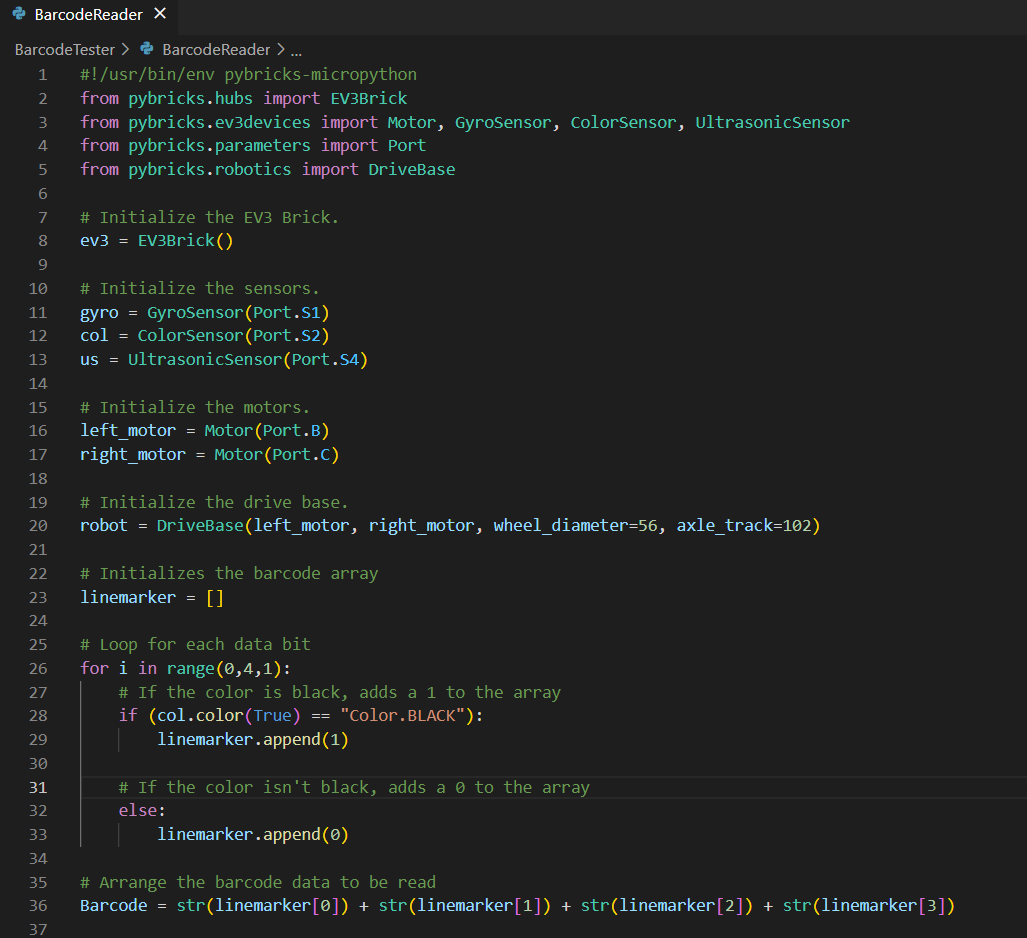Click the 'ev3' variable on line 8
The width and height of the screenshot is (1027, 938).
click(94, 241)
